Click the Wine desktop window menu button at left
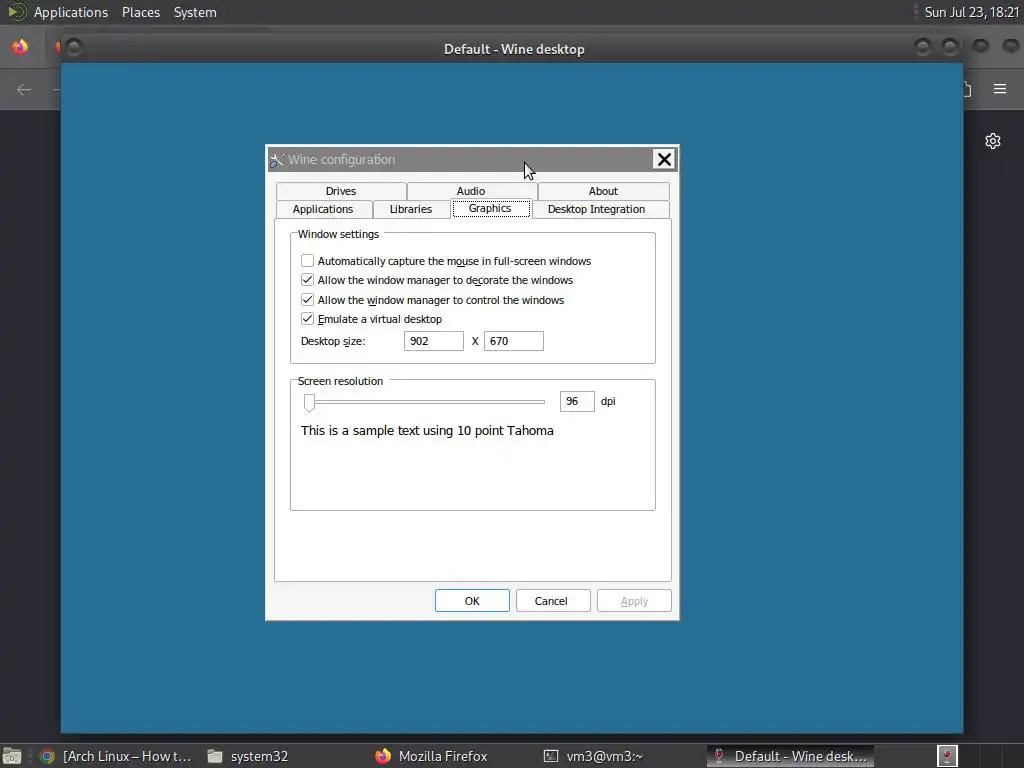This screenshot has width=1024, height=768. tap(74, 47)
